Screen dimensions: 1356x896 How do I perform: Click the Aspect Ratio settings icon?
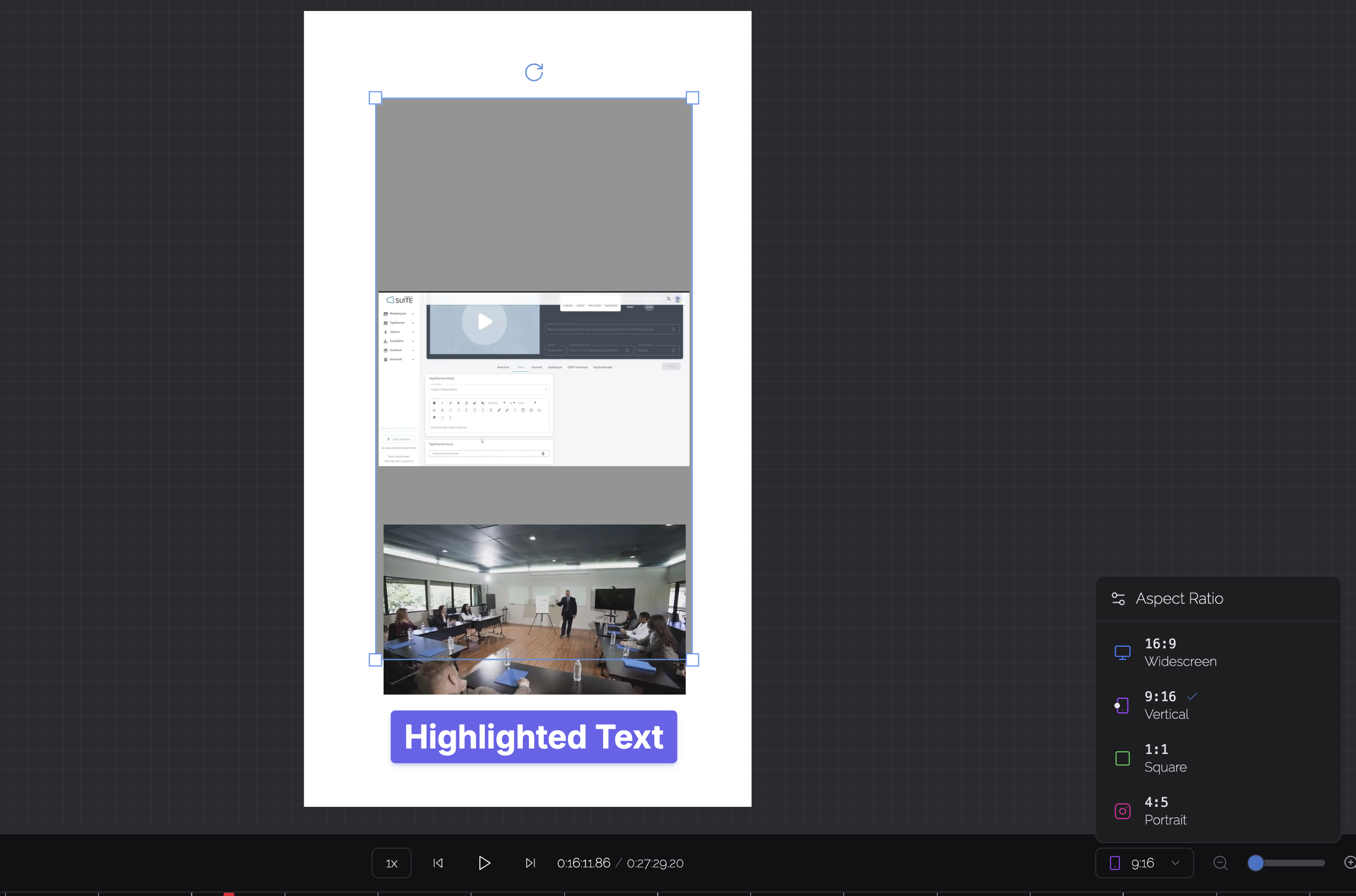click(1118, 598)
